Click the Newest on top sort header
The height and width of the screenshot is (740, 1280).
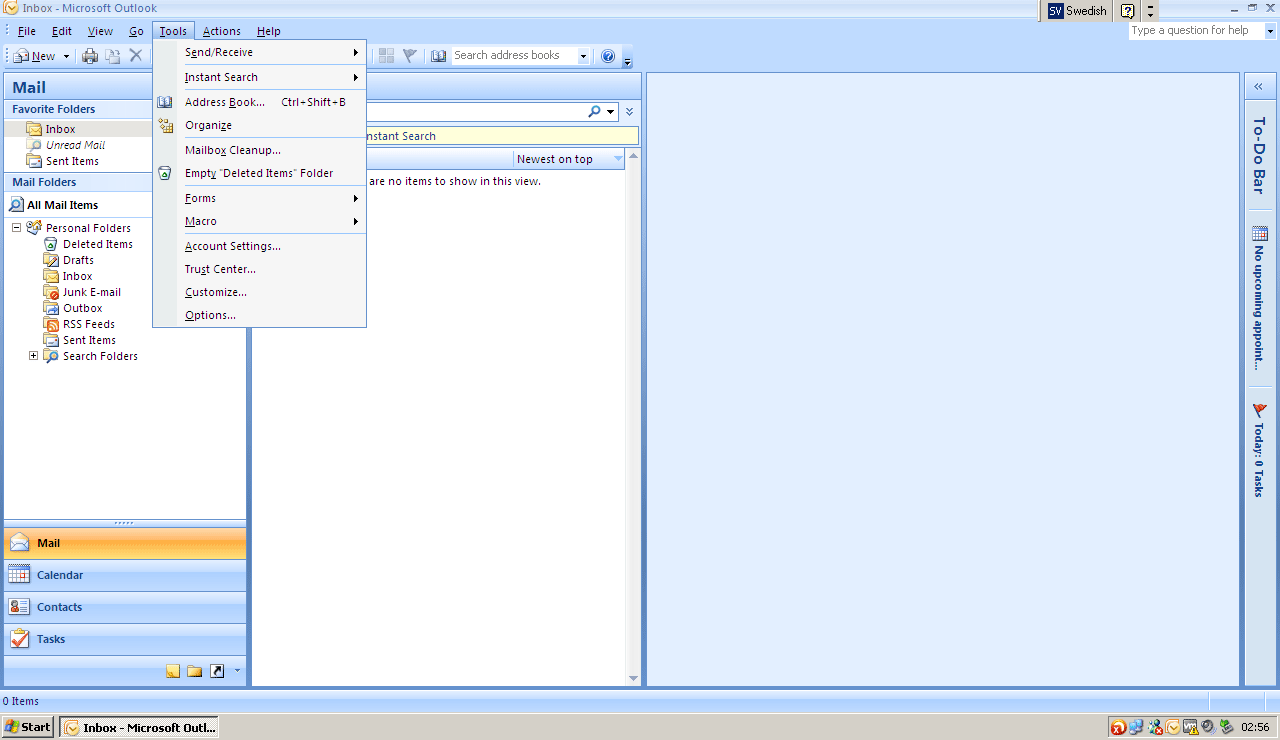point(569,159)
